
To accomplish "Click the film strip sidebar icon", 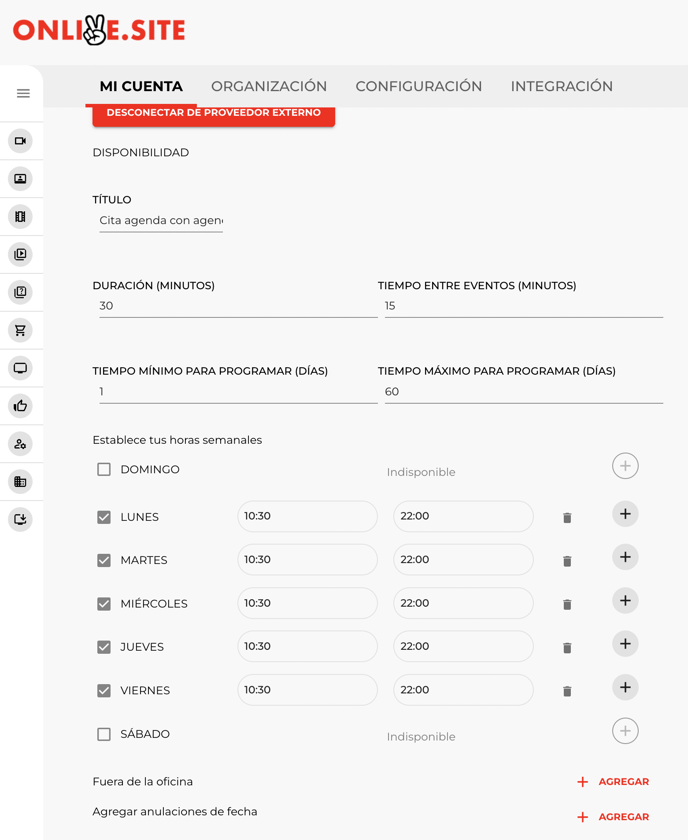I will 20,217.
